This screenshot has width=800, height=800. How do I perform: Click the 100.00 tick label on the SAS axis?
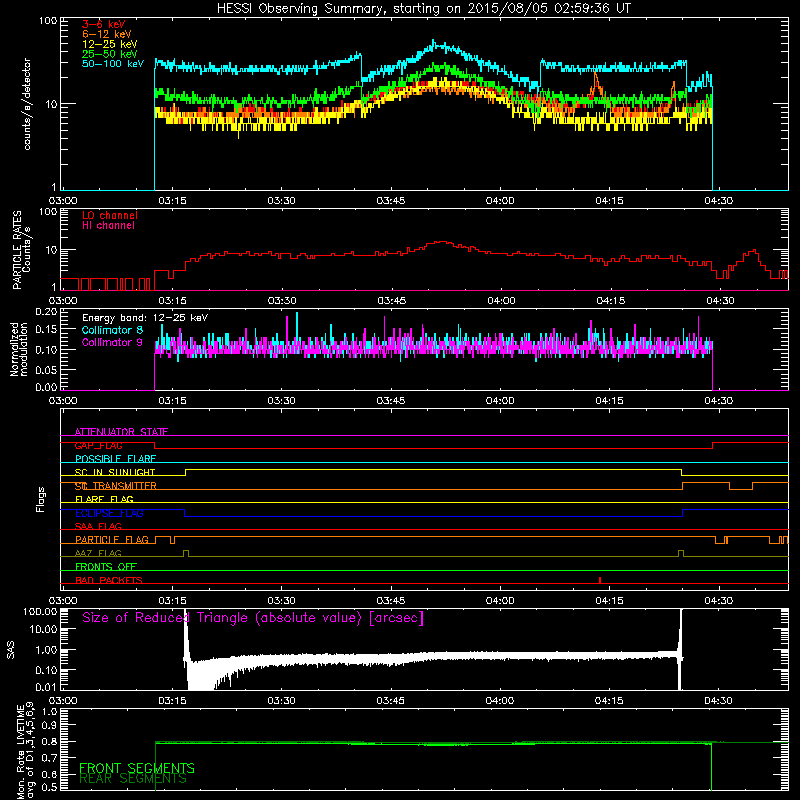pos(40,611)
